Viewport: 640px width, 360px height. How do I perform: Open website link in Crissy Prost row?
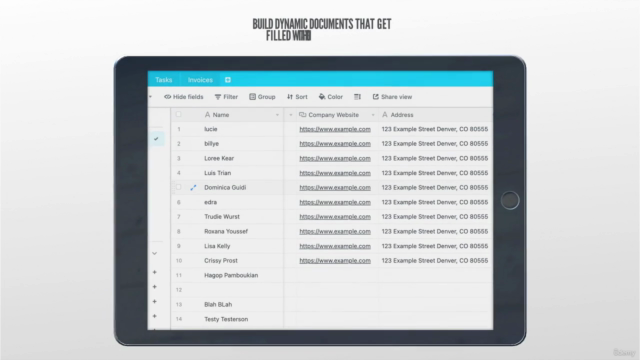[335, 260]
